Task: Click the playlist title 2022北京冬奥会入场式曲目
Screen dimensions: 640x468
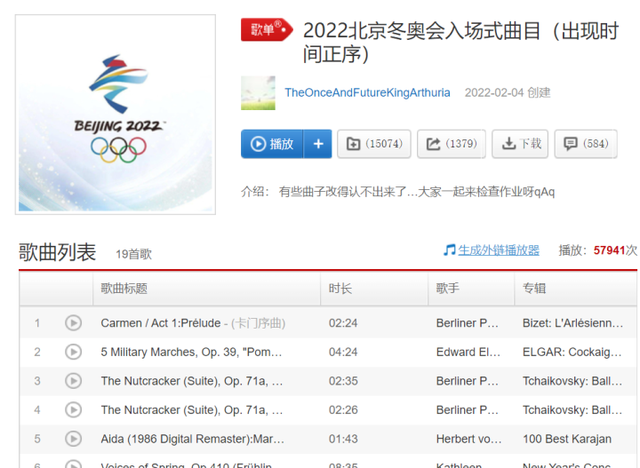Action: coord(461,42)
